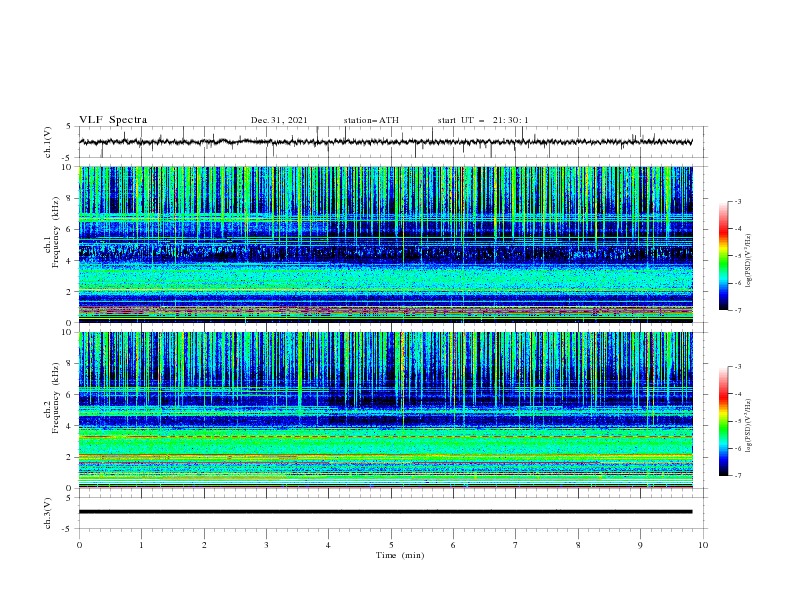This screenshot has height=612, width=792.
Task: Click the ch.2 spectrogram panel
Action: point(385,410)
